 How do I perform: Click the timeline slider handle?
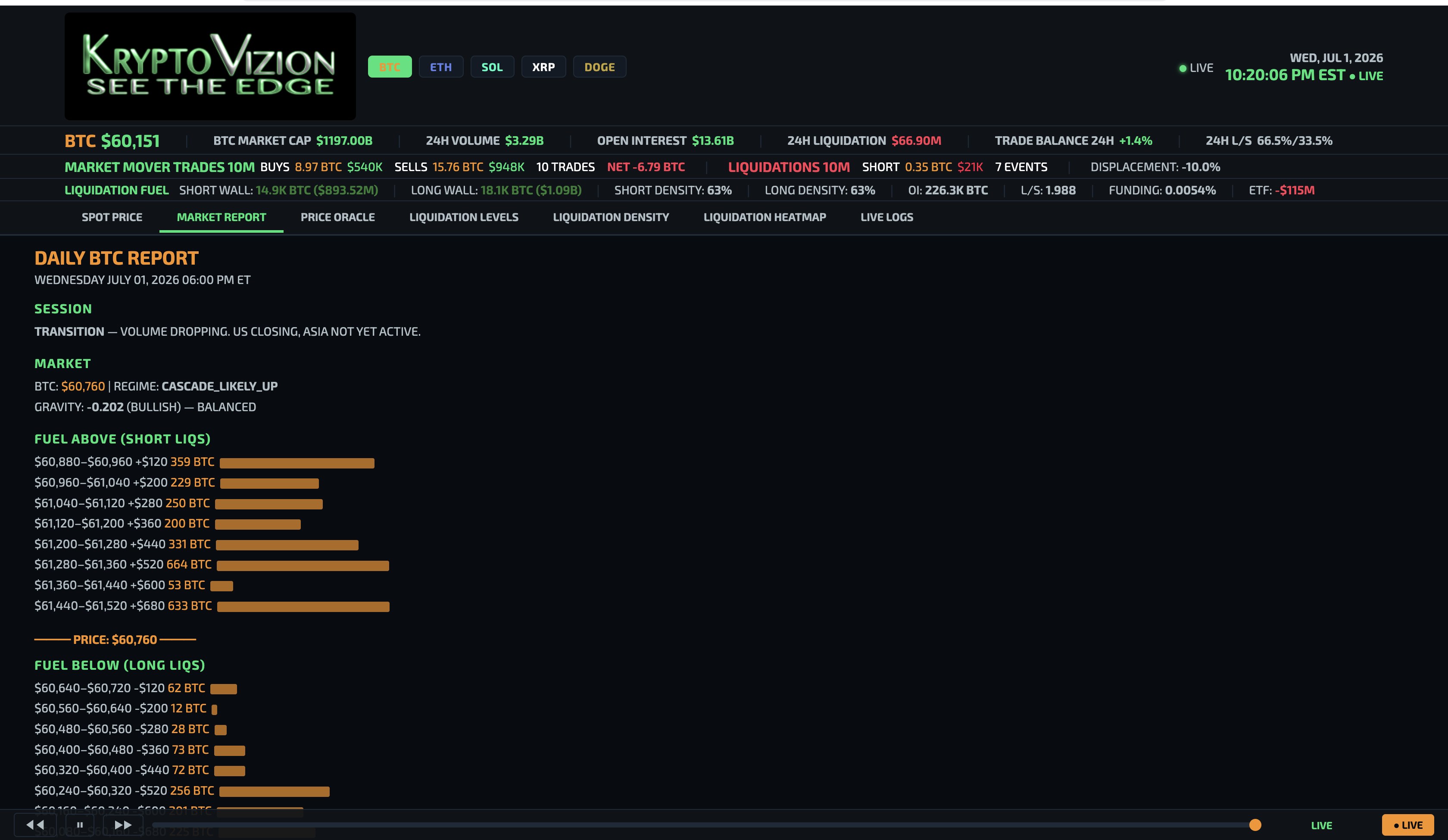pos(1255,825)
